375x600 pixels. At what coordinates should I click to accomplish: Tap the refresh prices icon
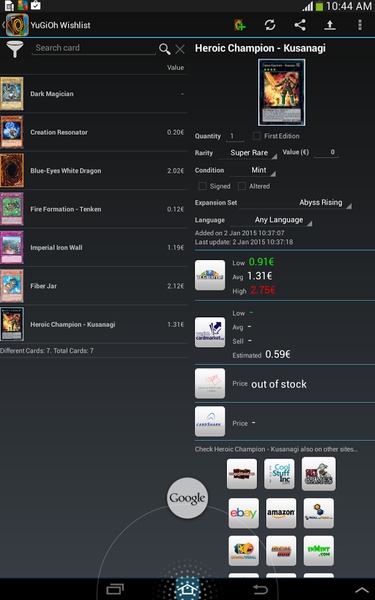[270, 25]
